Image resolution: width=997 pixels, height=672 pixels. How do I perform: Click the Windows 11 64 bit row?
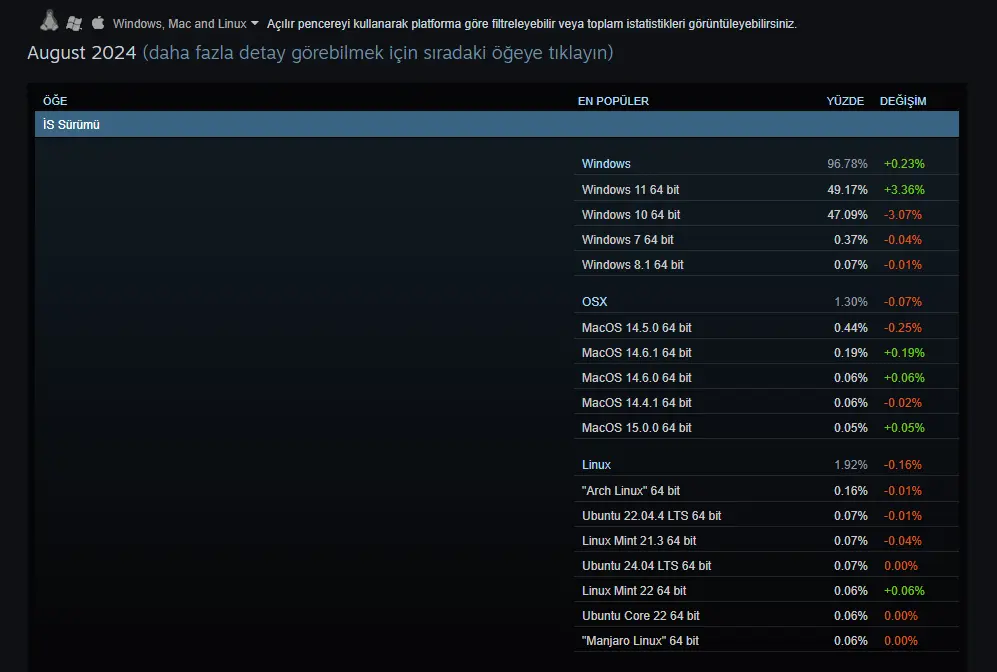tap(766, 189)
